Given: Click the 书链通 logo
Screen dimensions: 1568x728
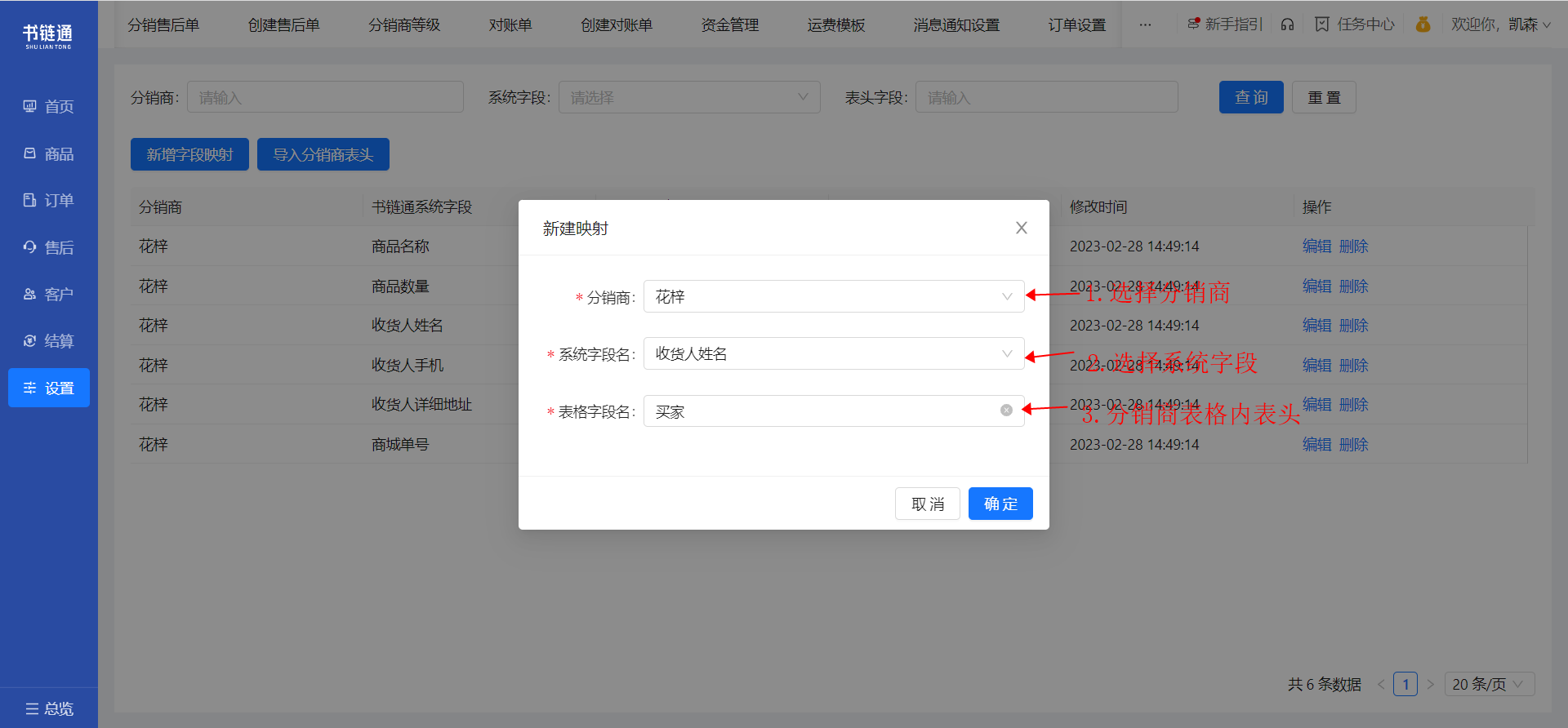Looking at the screenshot, I should coord(48,36).
